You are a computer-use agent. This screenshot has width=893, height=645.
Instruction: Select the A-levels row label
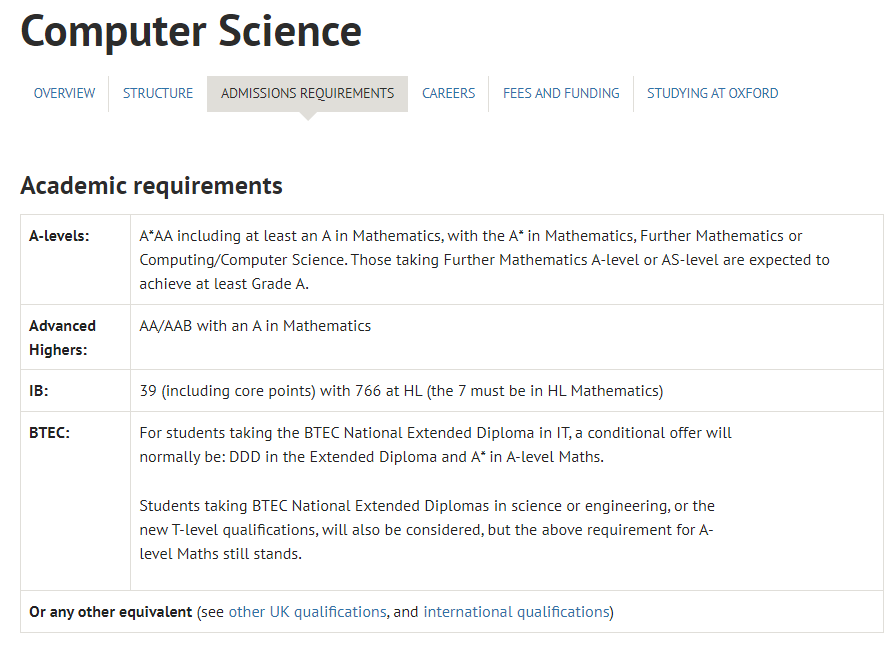click(59, 236)
